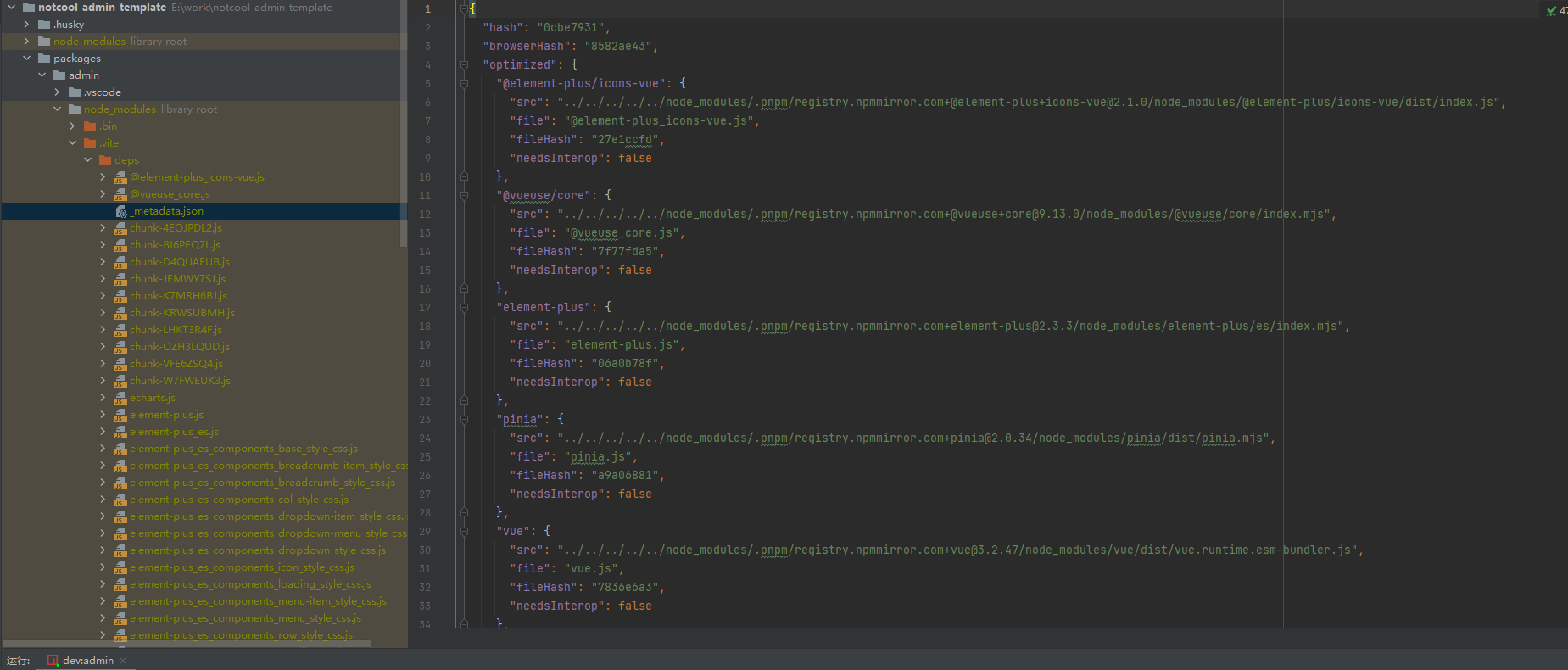1568x670 pixels.
Task: Fold the "pinia" block at line 23
Action: click(x=464, y=419)
